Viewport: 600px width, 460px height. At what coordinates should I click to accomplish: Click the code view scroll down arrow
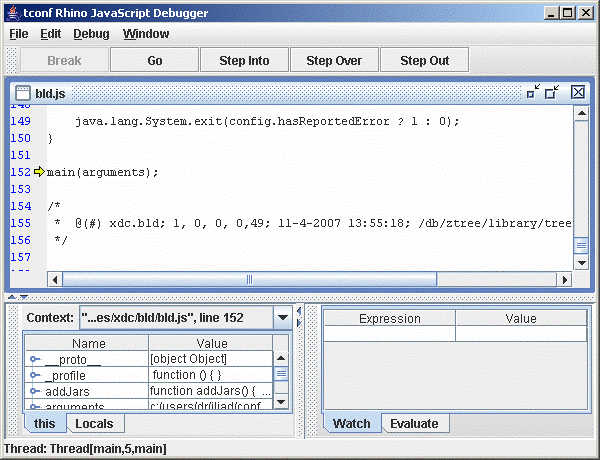coord(581,263)
